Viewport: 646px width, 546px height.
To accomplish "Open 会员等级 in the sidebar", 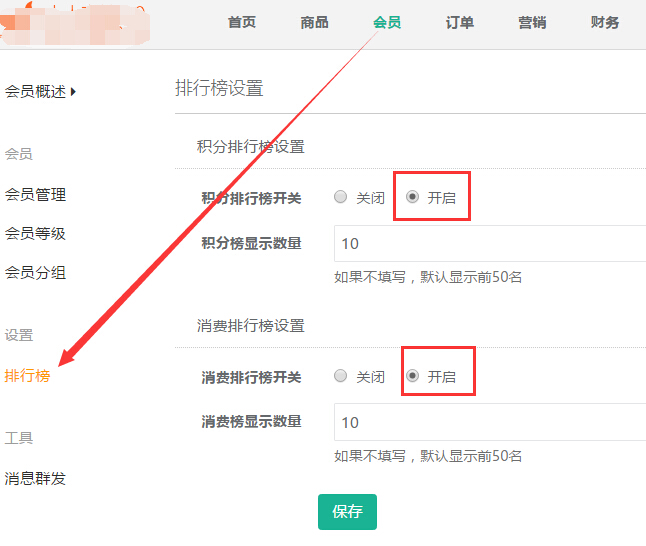I will pyautogui.click(x=36, y=234).
